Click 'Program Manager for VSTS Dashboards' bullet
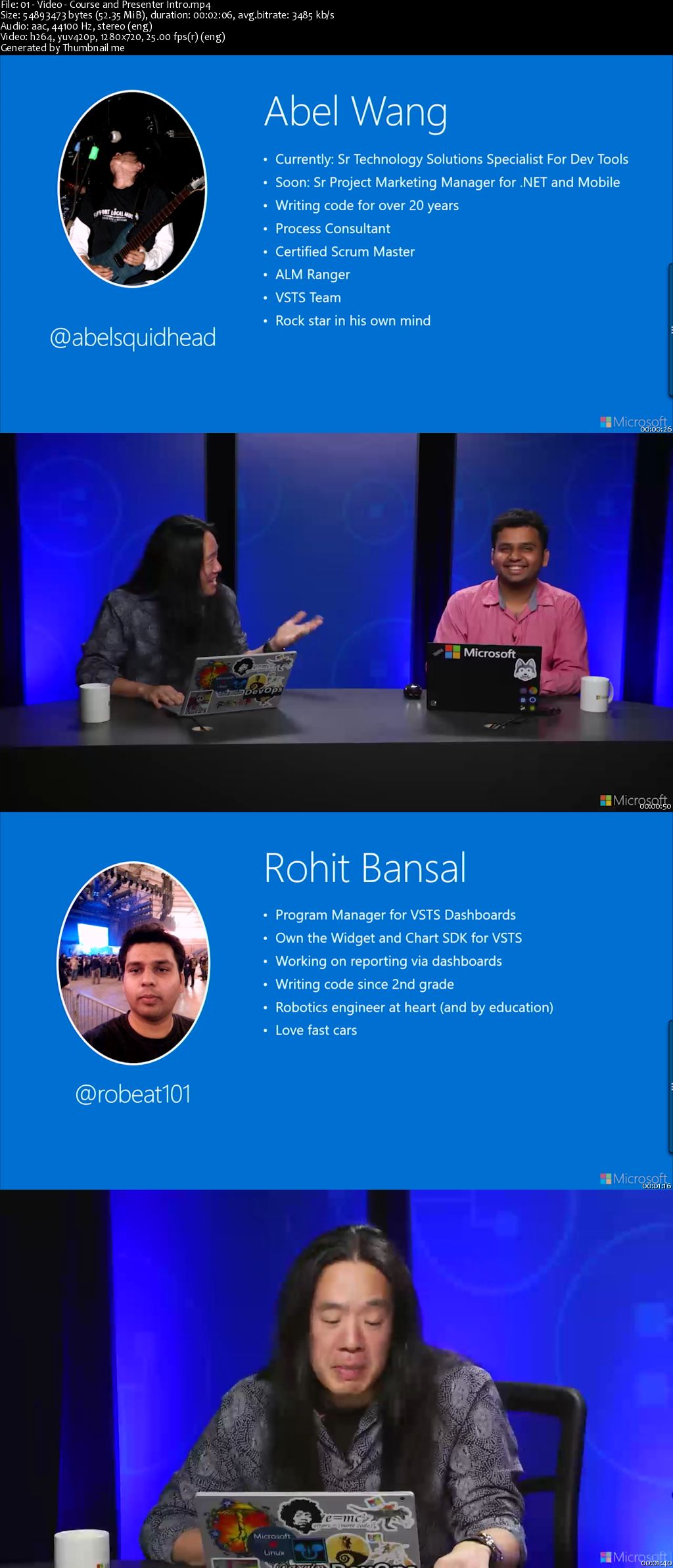 [x=396, y=914]
